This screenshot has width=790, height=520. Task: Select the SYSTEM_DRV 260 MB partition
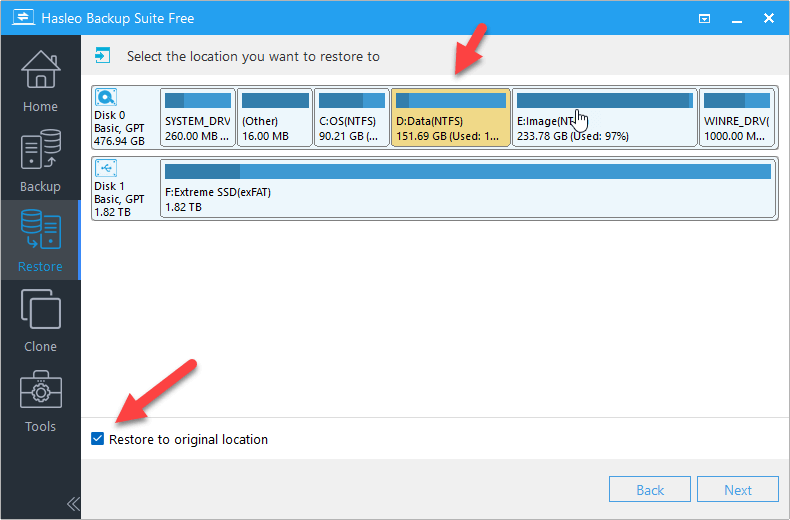(x=198, y=118)
